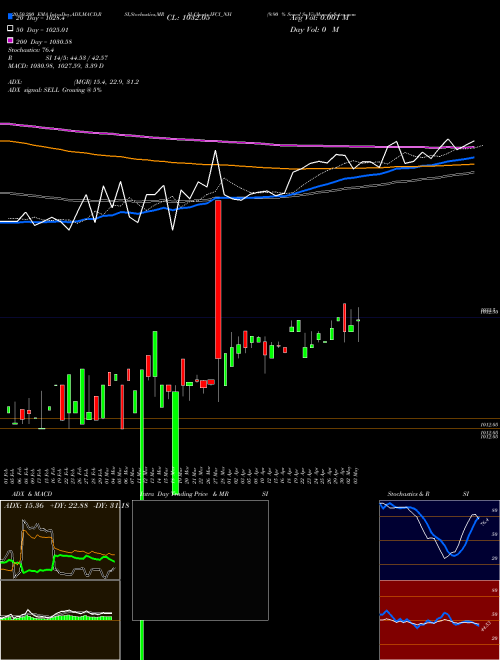
Task: Click the MACD values line in the header
Action: (x=56, y=66)
